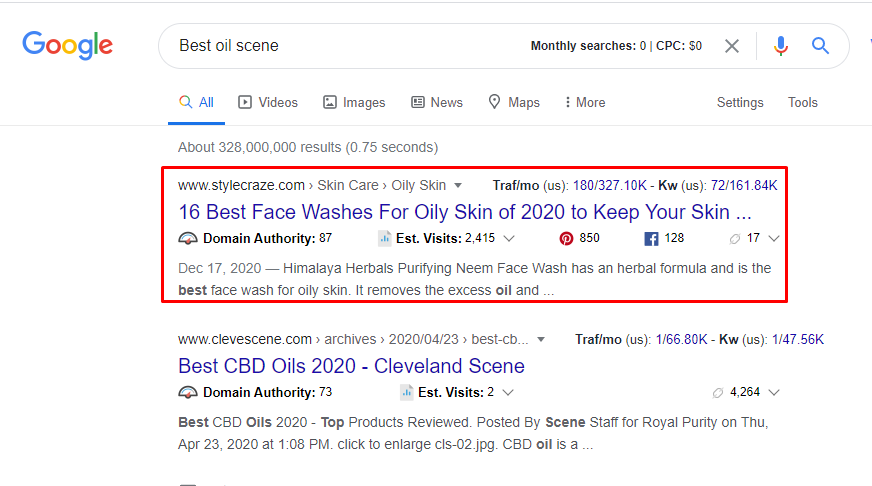
Task: Click Est. Visits chart icon for Clevescene
Action: 407,392
